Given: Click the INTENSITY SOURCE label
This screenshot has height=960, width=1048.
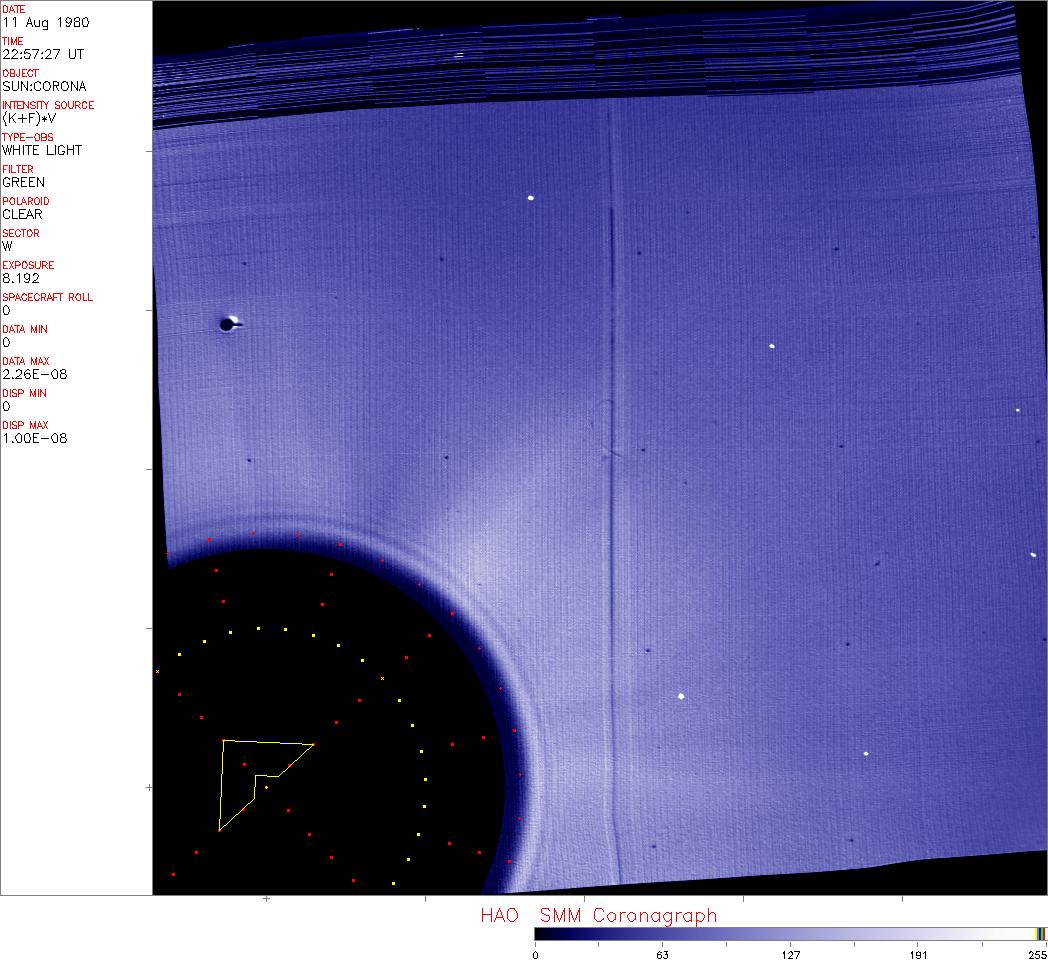Looking at the screenshot, I should click(48, 105).
